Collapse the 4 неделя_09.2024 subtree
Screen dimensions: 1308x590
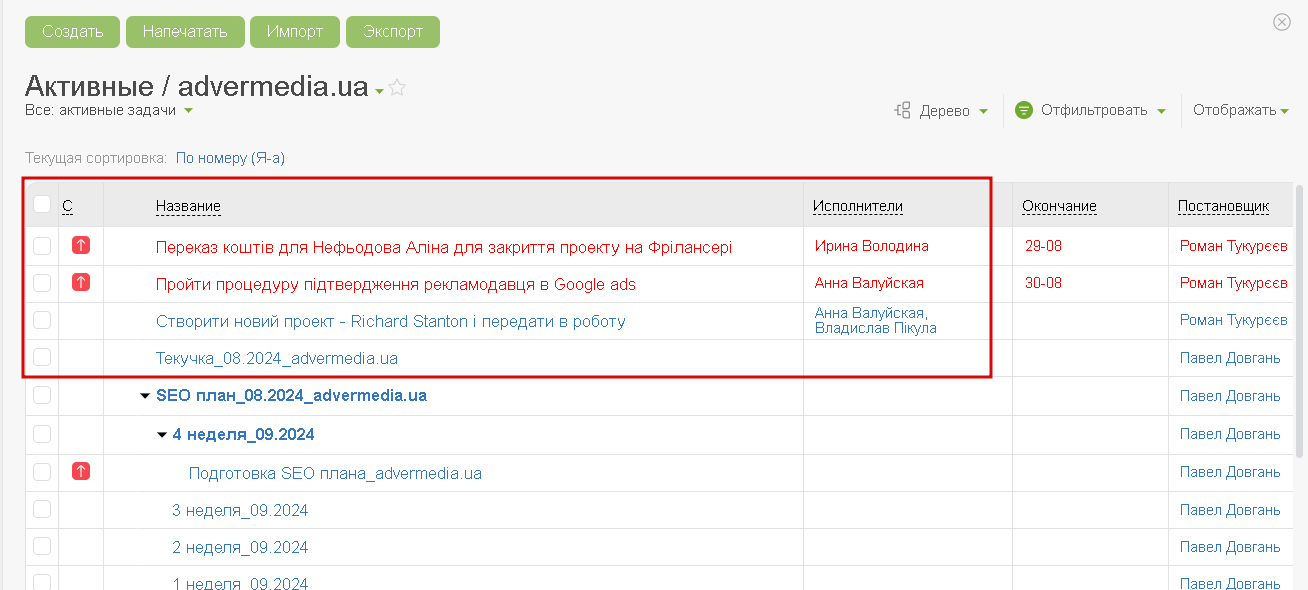click(x=162, y=435)
